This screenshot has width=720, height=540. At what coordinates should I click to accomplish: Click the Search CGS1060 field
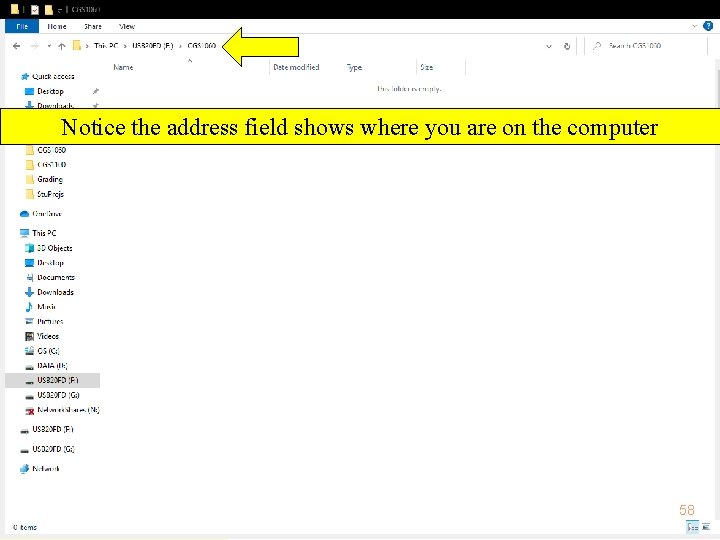tap(647, 46)
